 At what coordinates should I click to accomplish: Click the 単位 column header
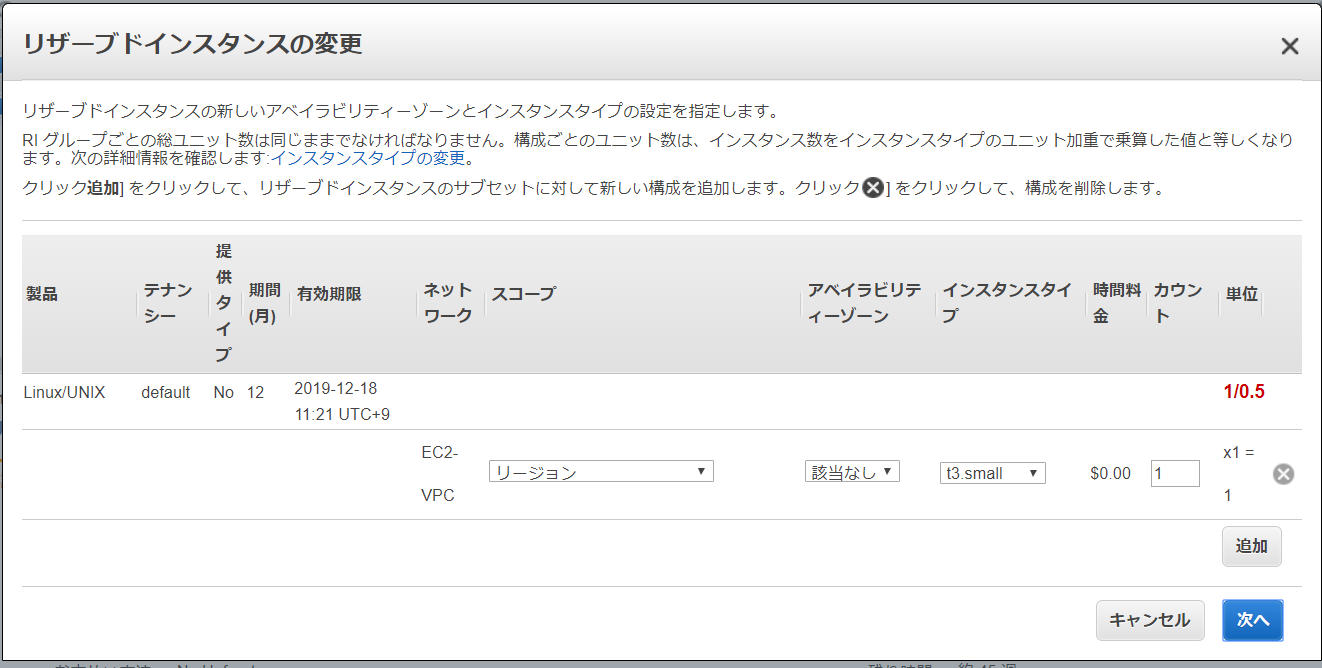(1241, 294)
